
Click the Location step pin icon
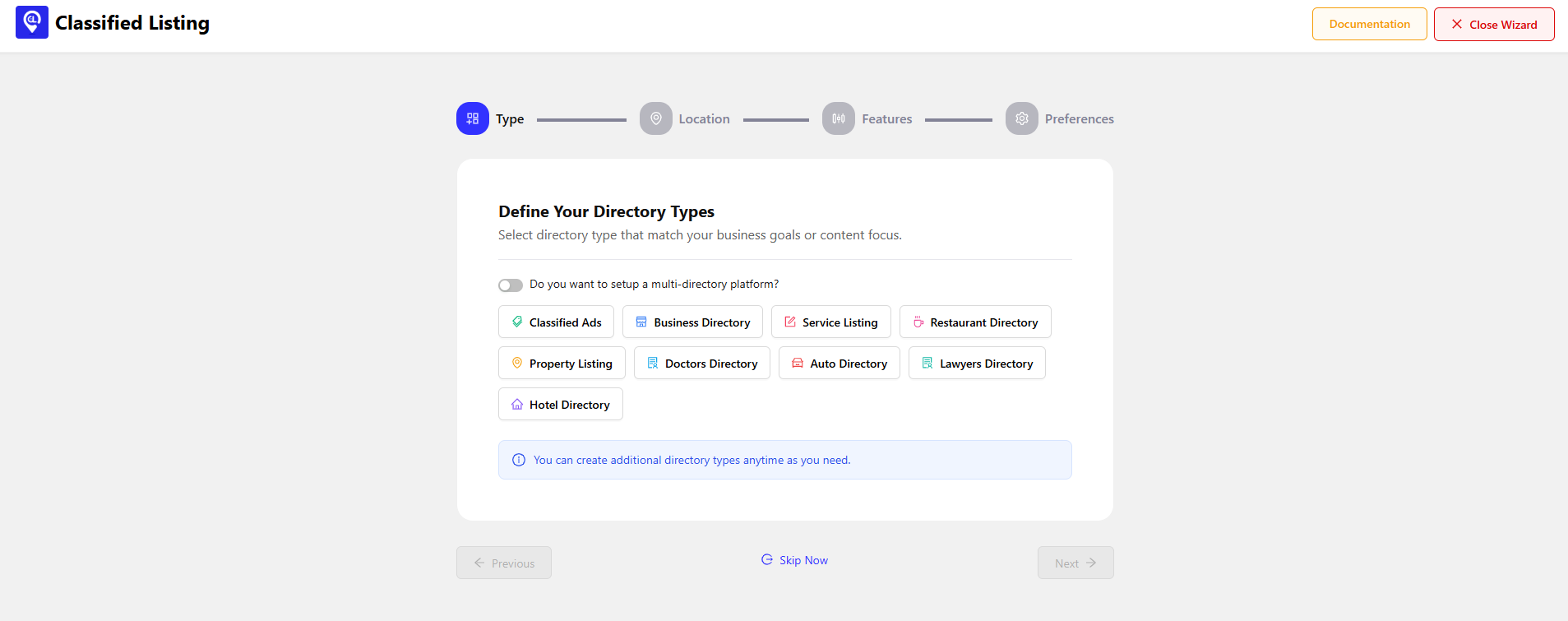[x=656, y=118]
